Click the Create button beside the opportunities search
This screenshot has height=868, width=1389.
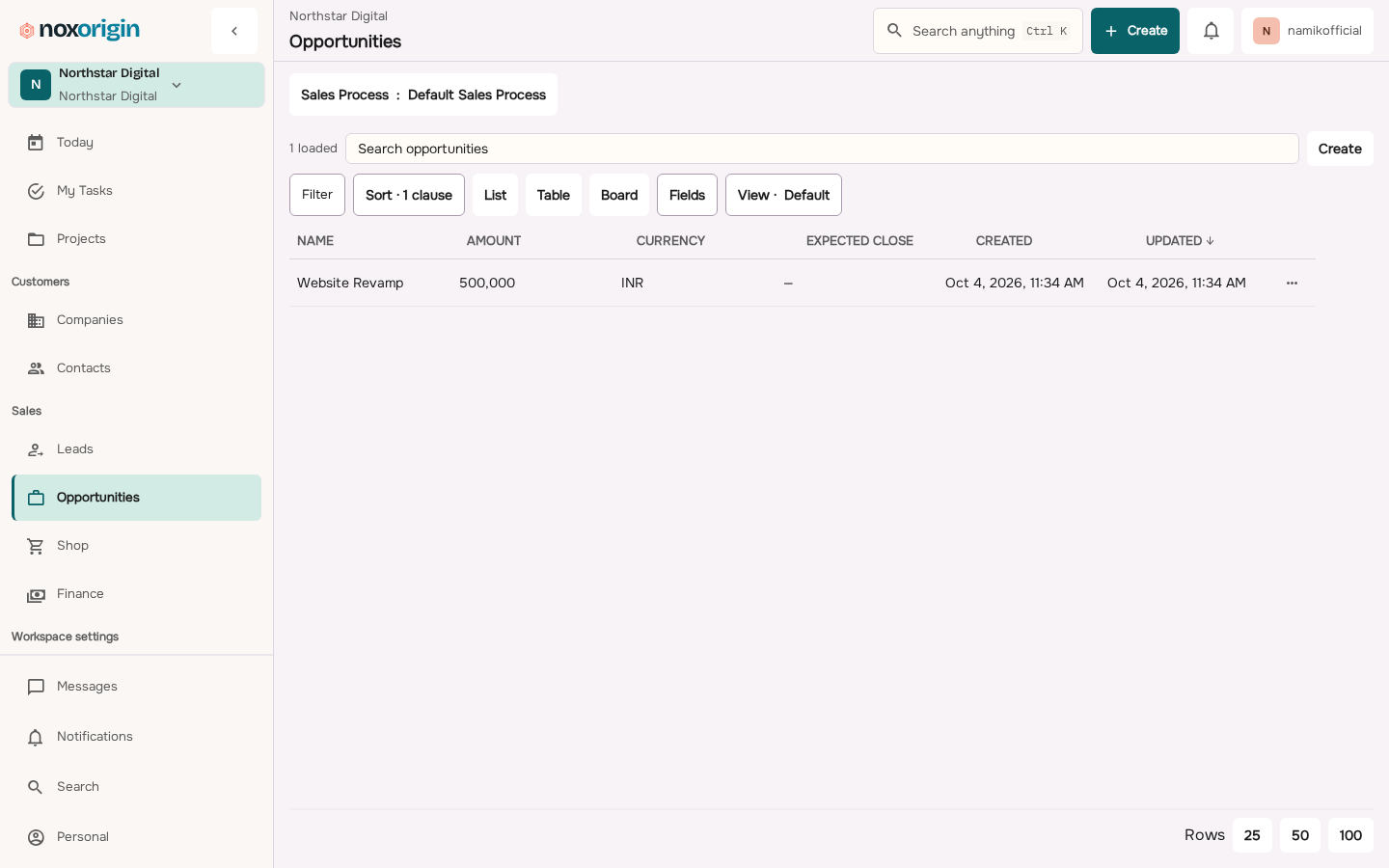(x=1340, y=149)
